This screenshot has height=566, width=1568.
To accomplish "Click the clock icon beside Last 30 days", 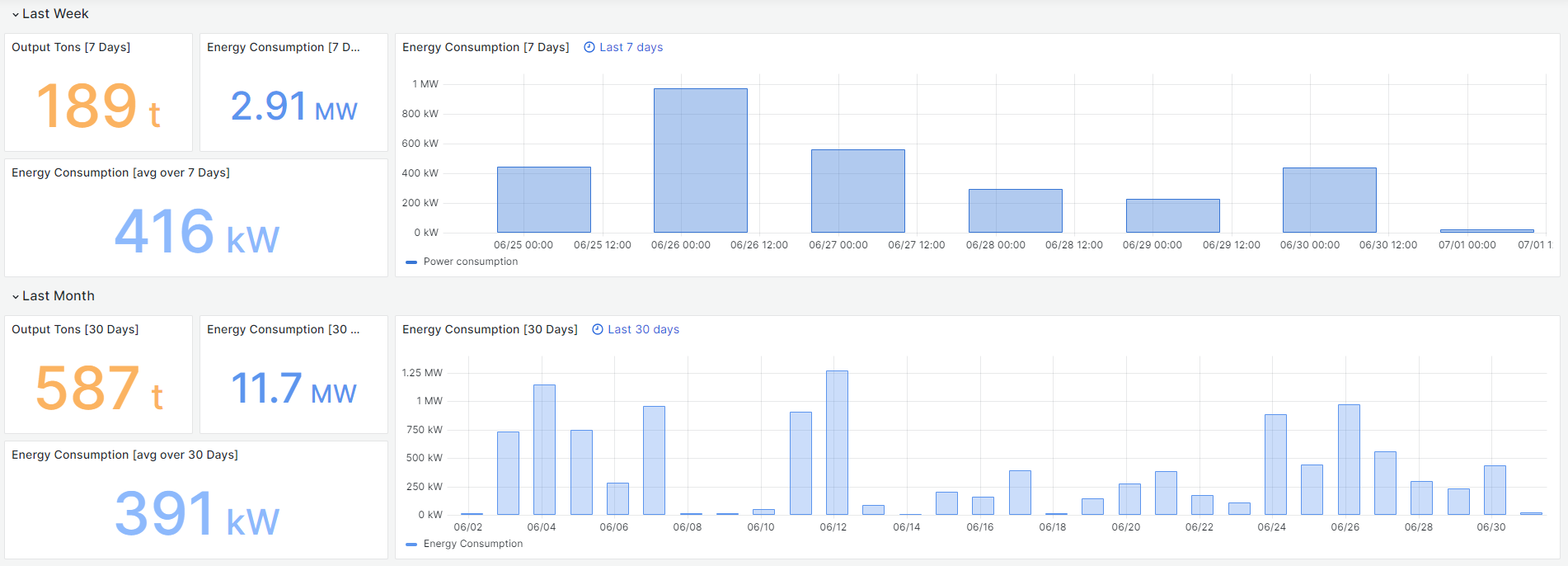I will click(598, 330).
